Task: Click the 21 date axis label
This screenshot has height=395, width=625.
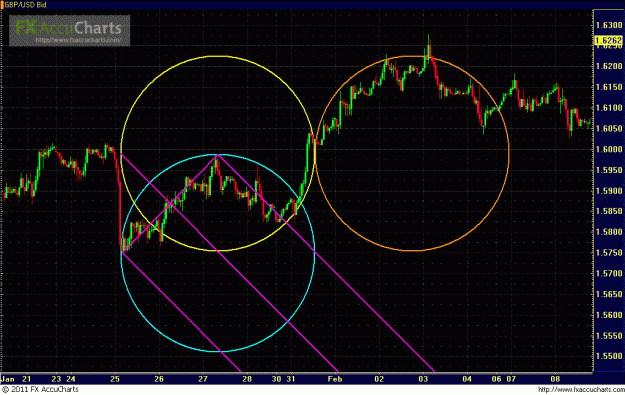Action: point(27,379)
